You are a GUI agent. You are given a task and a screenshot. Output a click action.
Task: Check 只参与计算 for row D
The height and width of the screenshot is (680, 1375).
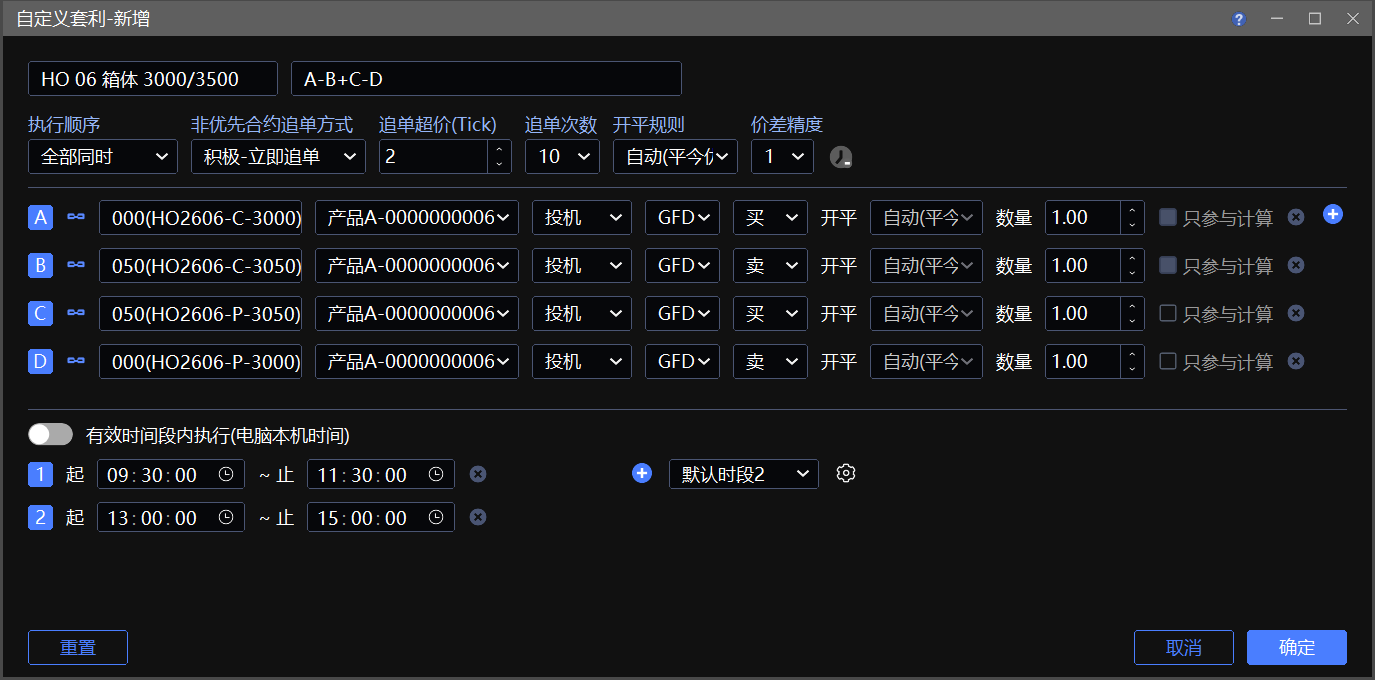pyautogui.click(x=1167, y=361)
